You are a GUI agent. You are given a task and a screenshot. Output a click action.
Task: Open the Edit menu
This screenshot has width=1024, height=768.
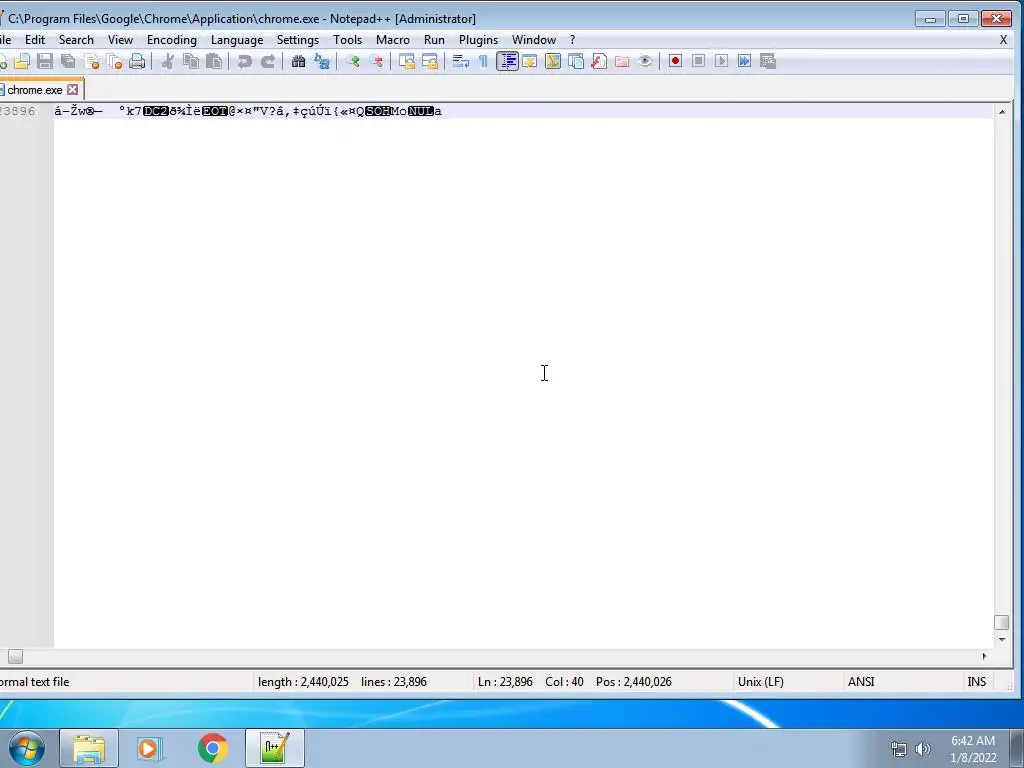[x=35, y=40]
